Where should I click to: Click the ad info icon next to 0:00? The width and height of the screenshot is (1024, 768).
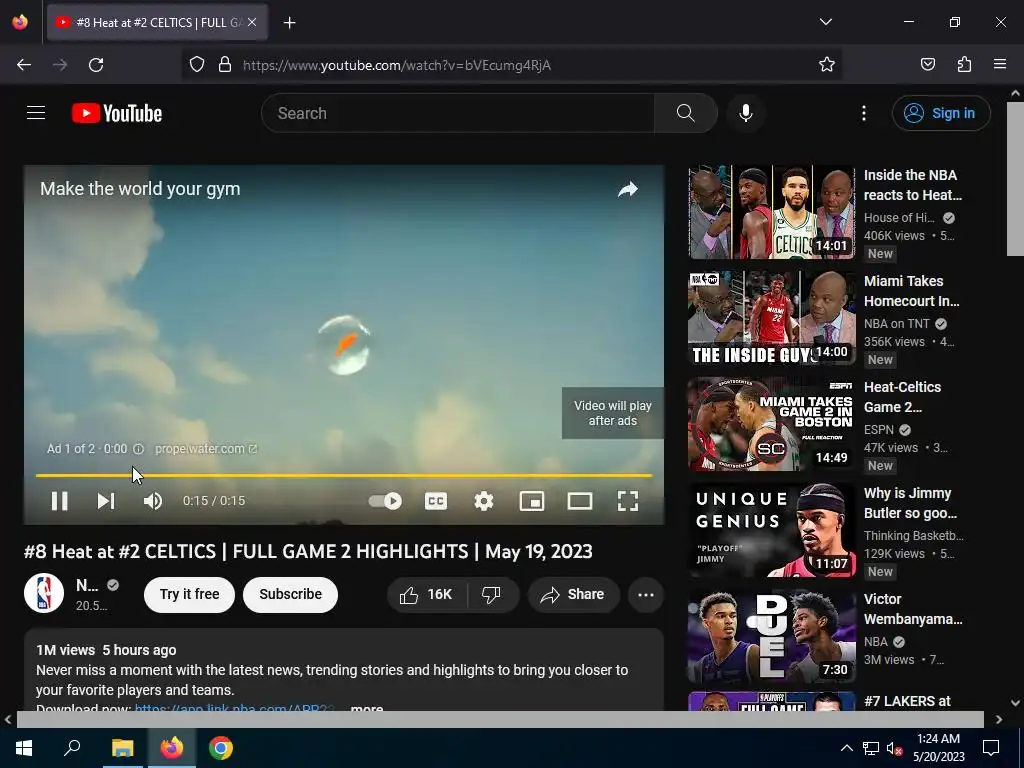[138, 449]
